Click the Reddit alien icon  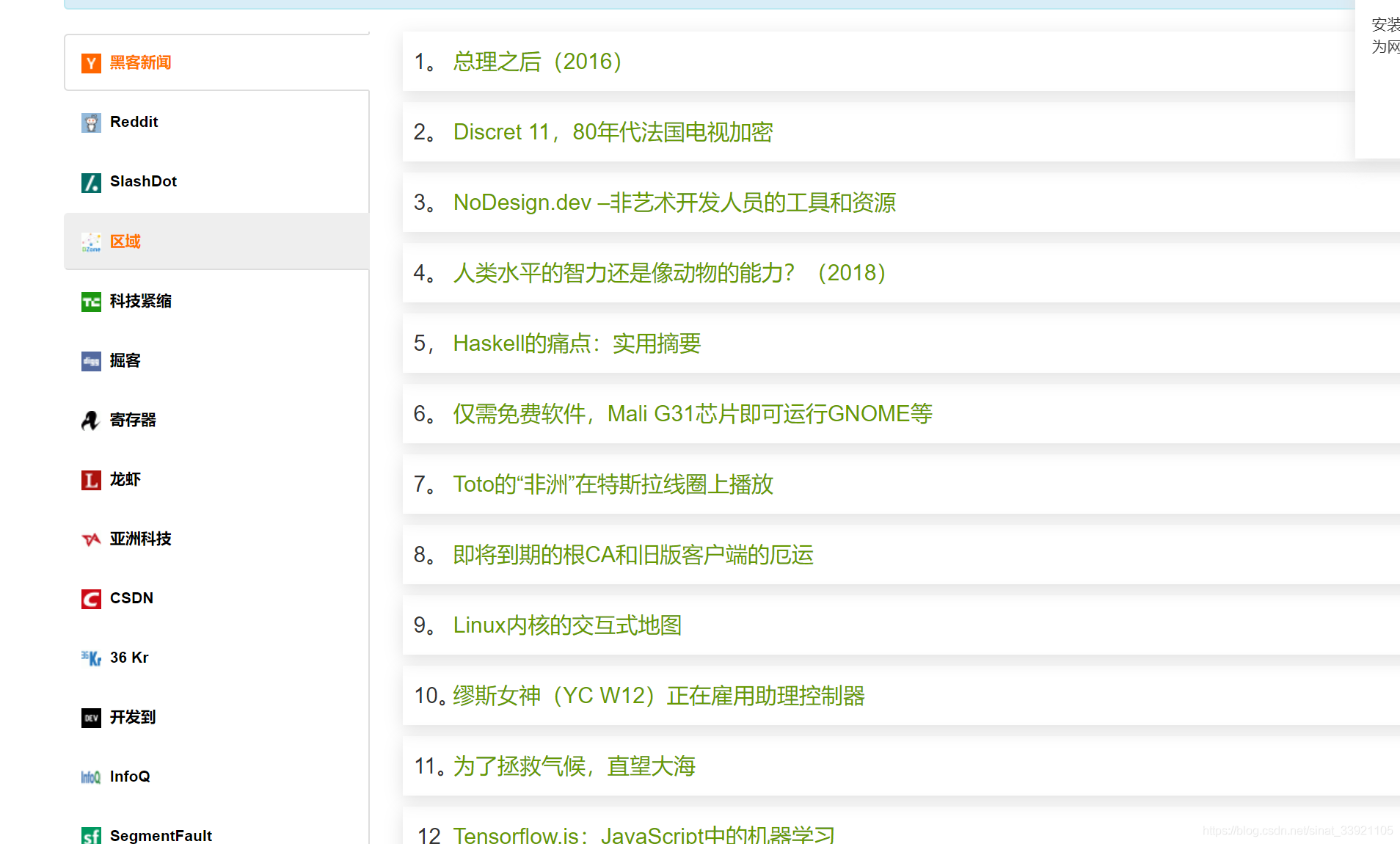91,123
